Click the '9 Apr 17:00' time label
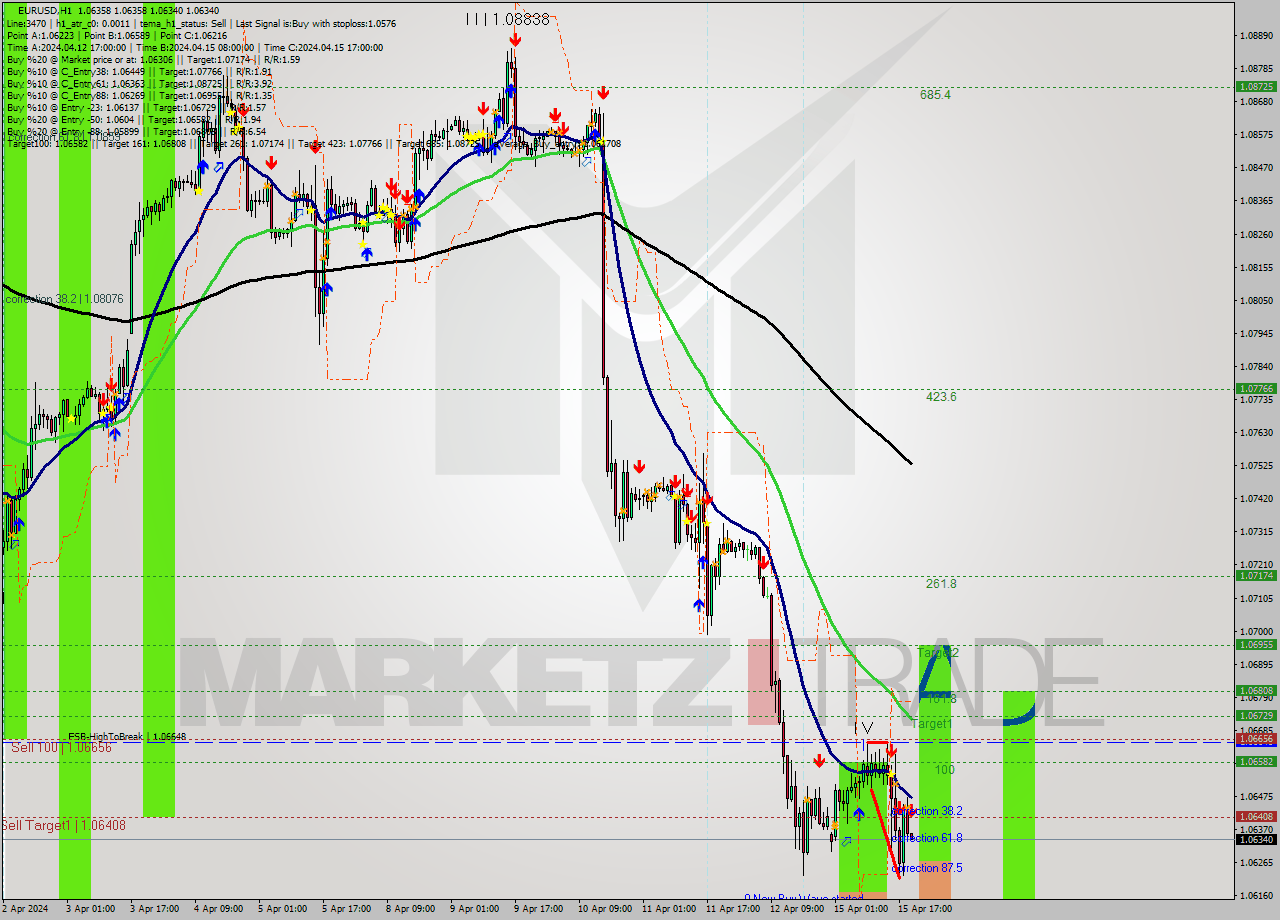Screen dimensions: 1280x920 pos(539,910)
